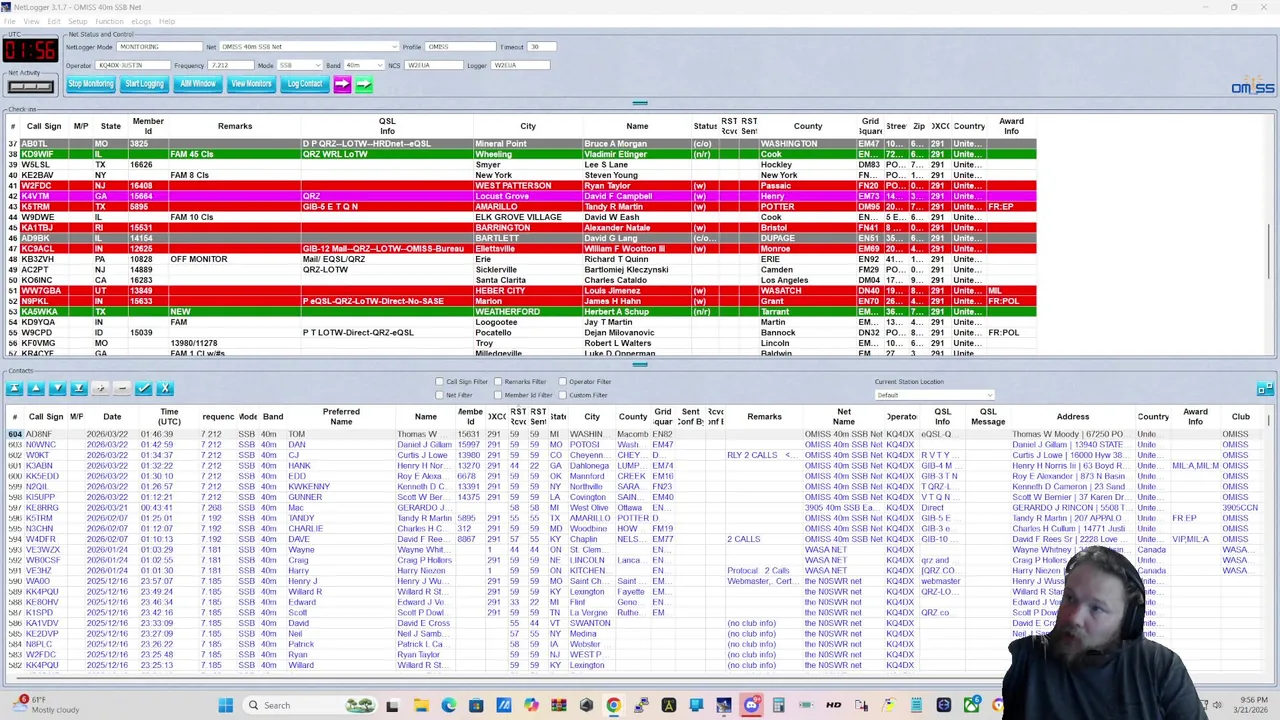
Task: Enable the Remarks Filter checkbox
Action: click(498, 381)
